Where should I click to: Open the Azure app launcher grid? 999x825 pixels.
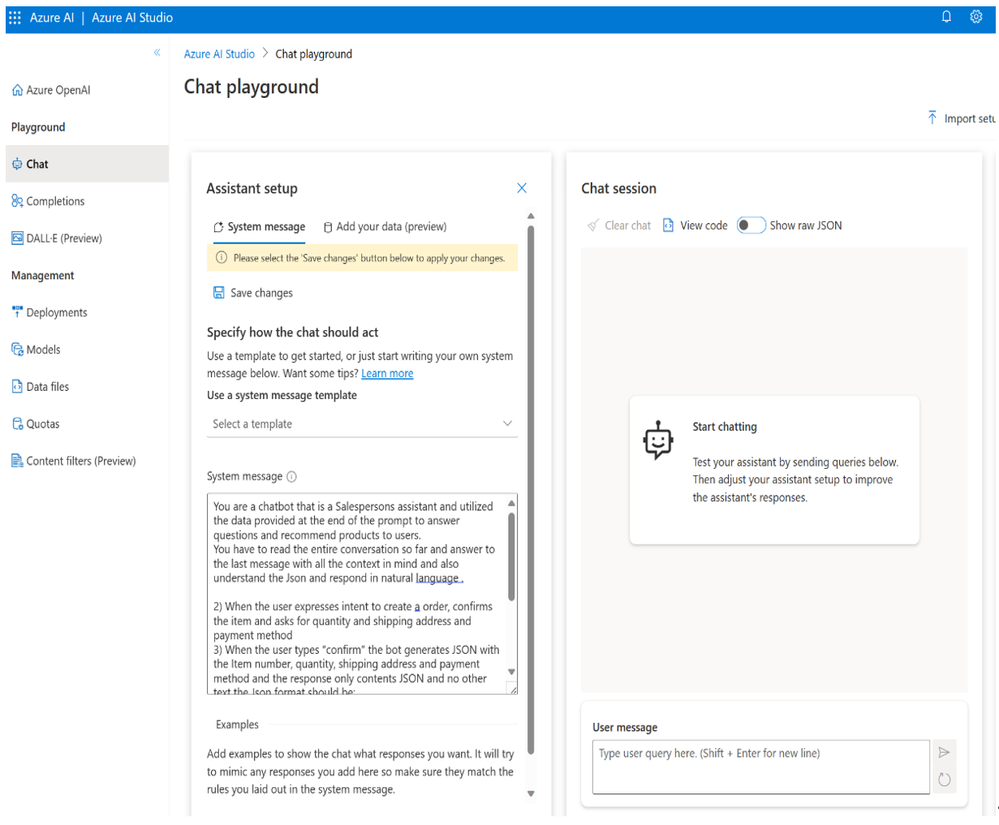point(15,18)
